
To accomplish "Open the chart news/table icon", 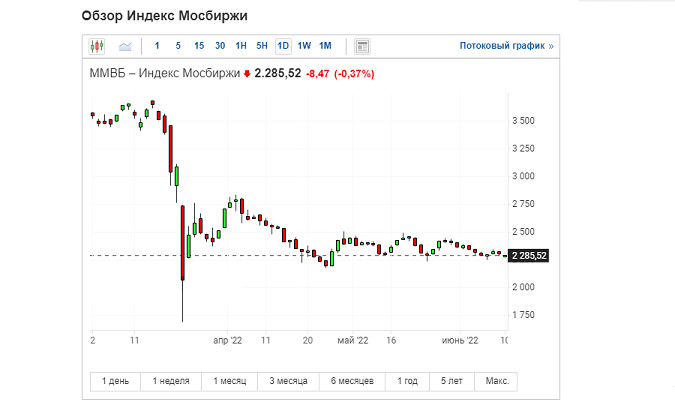I will [x=362, y=46].
